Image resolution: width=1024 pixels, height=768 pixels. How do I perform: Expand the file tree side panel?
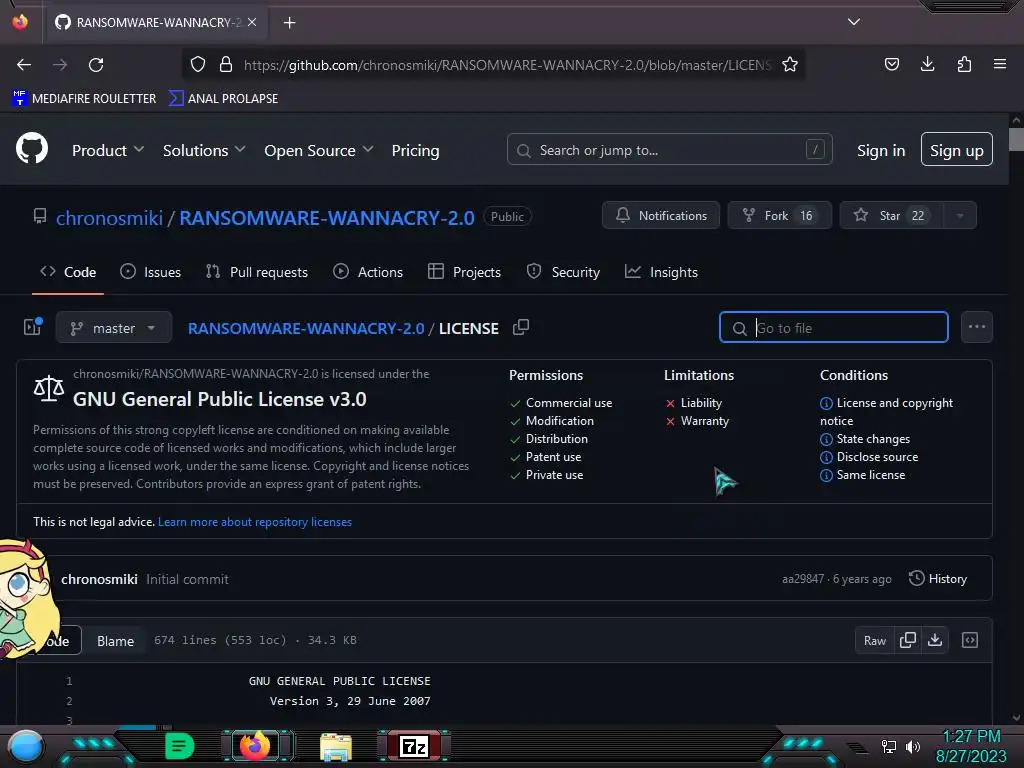point(33,327)
